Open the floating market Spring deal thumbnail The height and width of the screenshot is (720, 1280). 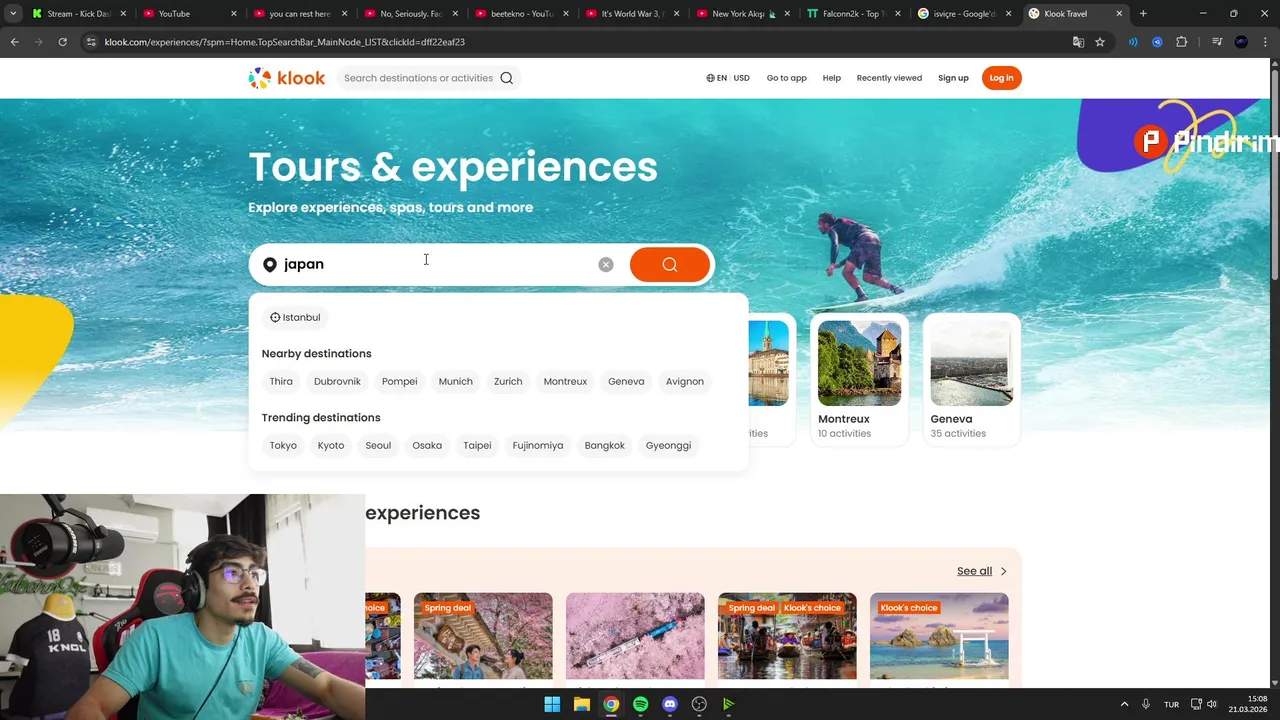[787, 636]
